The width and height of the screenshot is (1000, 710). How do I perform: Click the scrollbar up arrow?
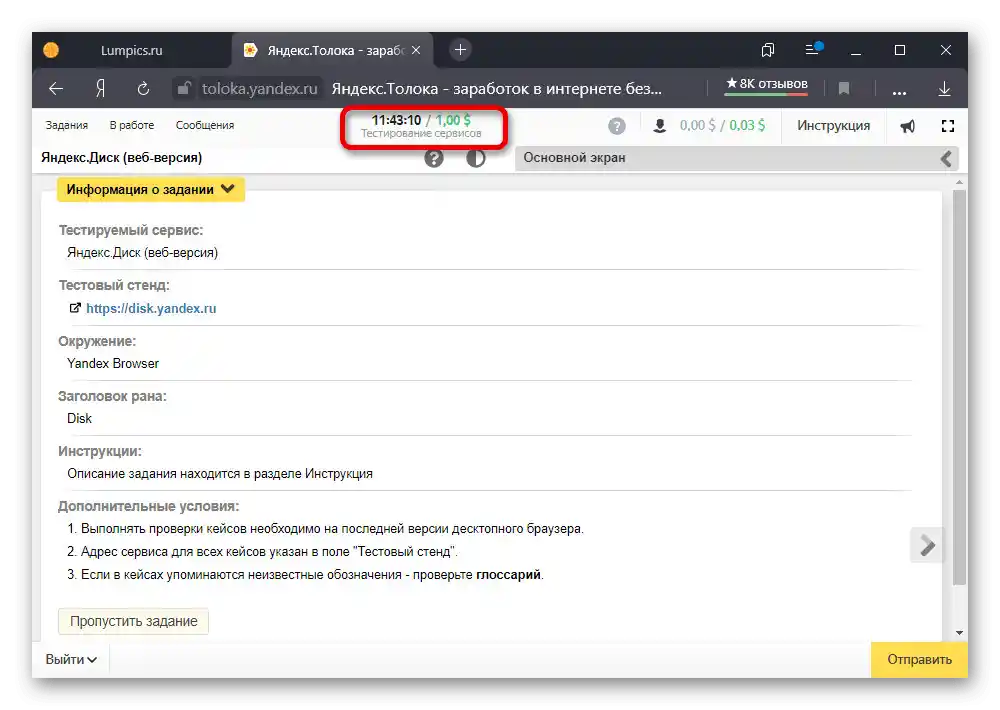(x=959, y=182)
